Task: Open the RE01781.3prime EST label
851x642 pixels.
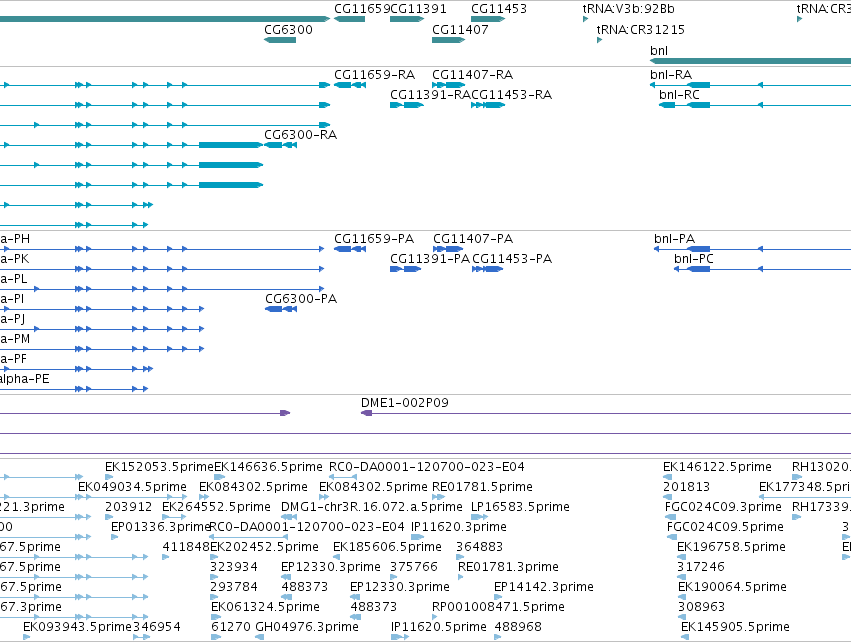Action: (x=508, y=567)
